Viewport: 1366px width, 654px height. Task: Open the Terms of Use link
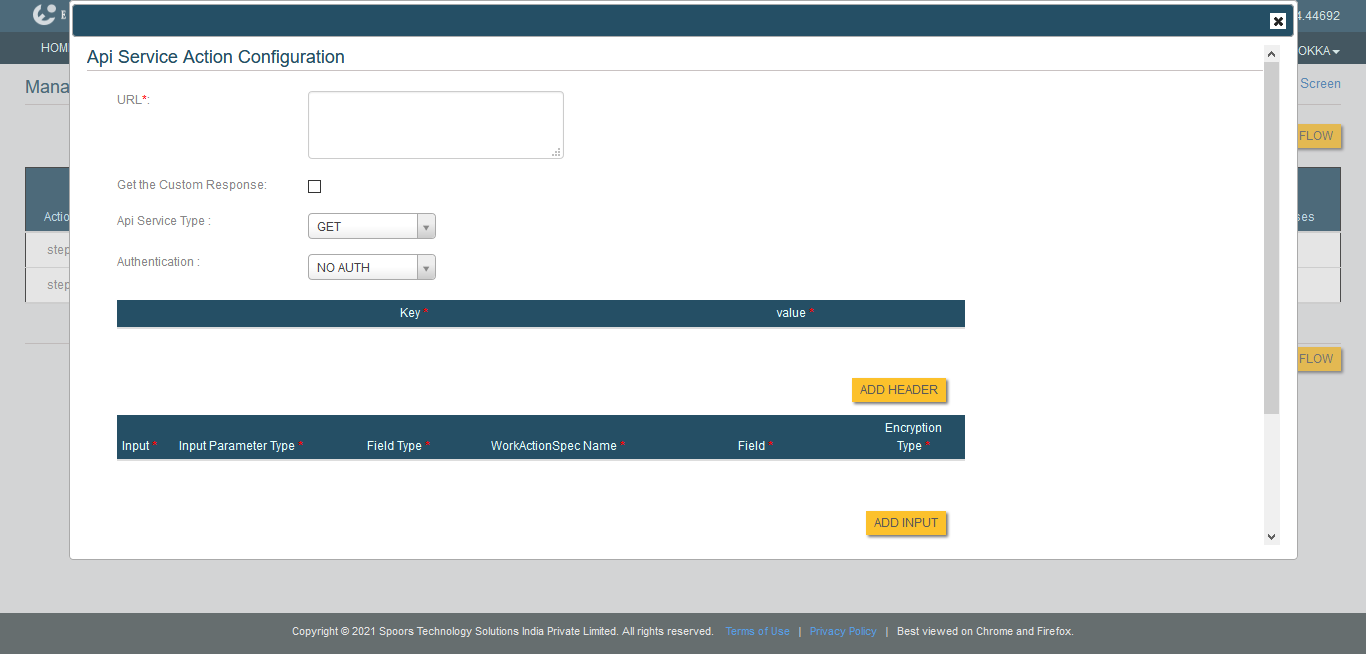[x=757, y=632]
